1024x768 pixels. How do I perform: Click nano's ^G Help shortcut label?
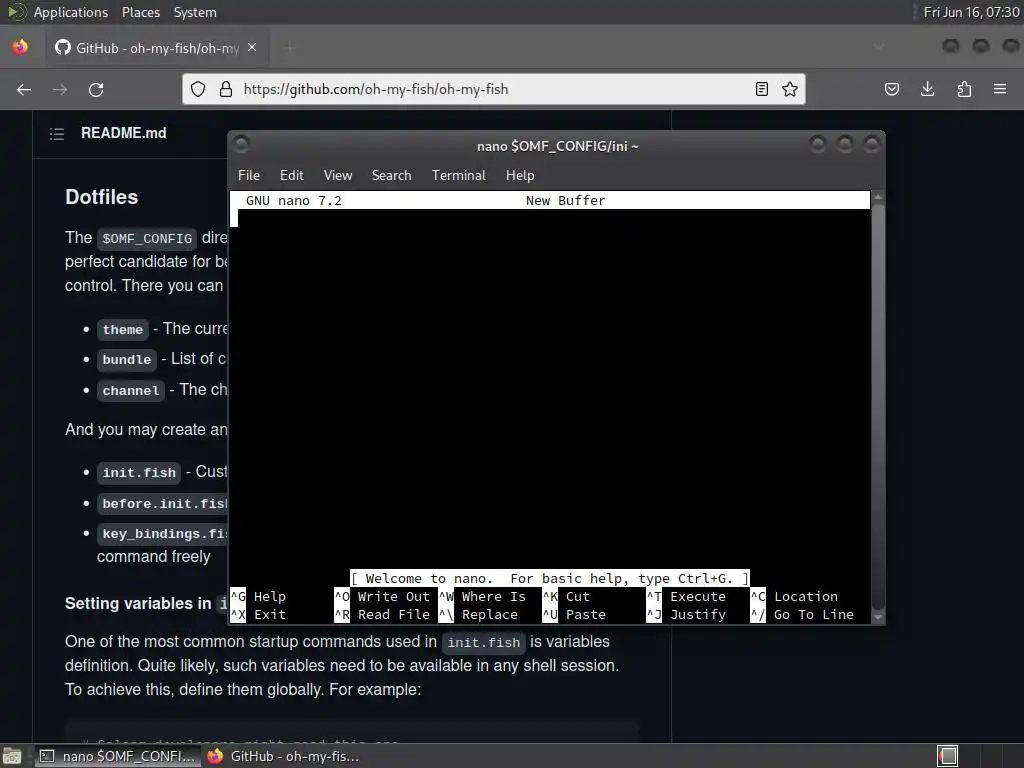pyautogui.click(x=259, y=596)
